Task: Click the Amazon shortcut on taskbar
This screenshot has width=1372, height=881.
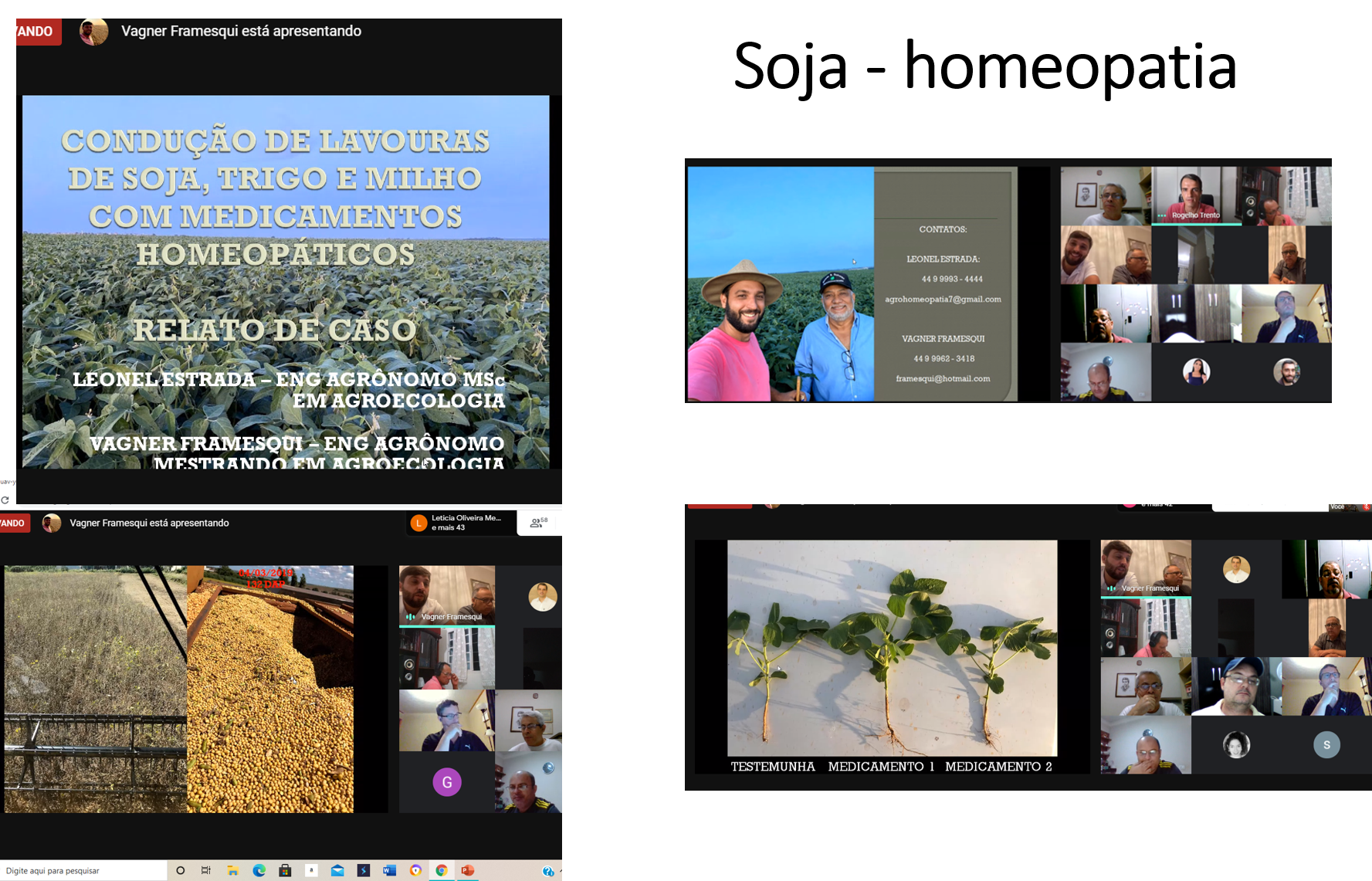Action: pos(311,870)
